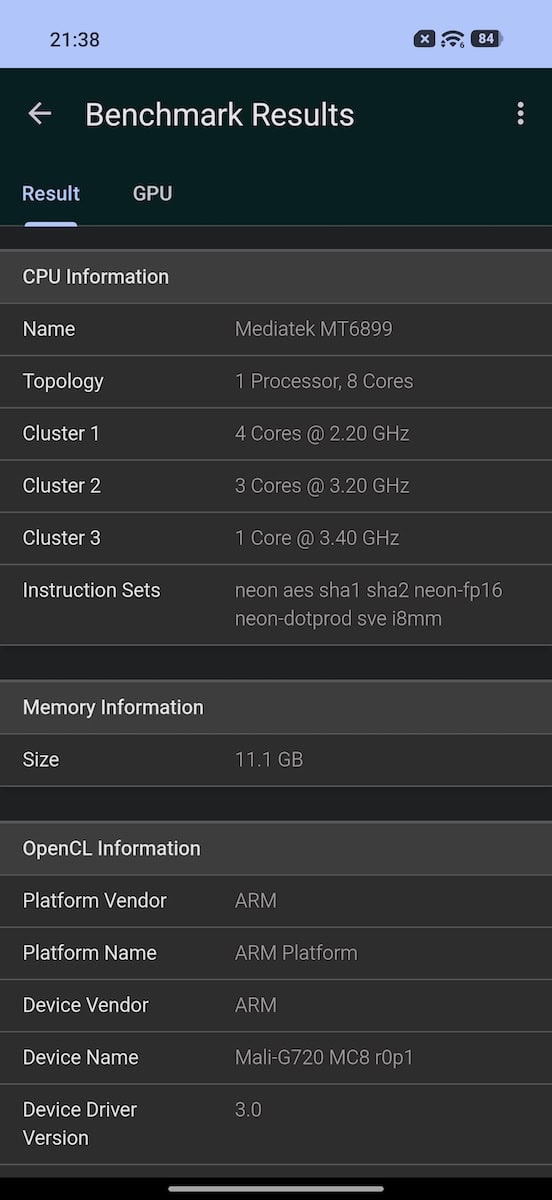Tap the Memory Information header
The width and height of the screenshot is (552, 1200).
pos(276,707)
